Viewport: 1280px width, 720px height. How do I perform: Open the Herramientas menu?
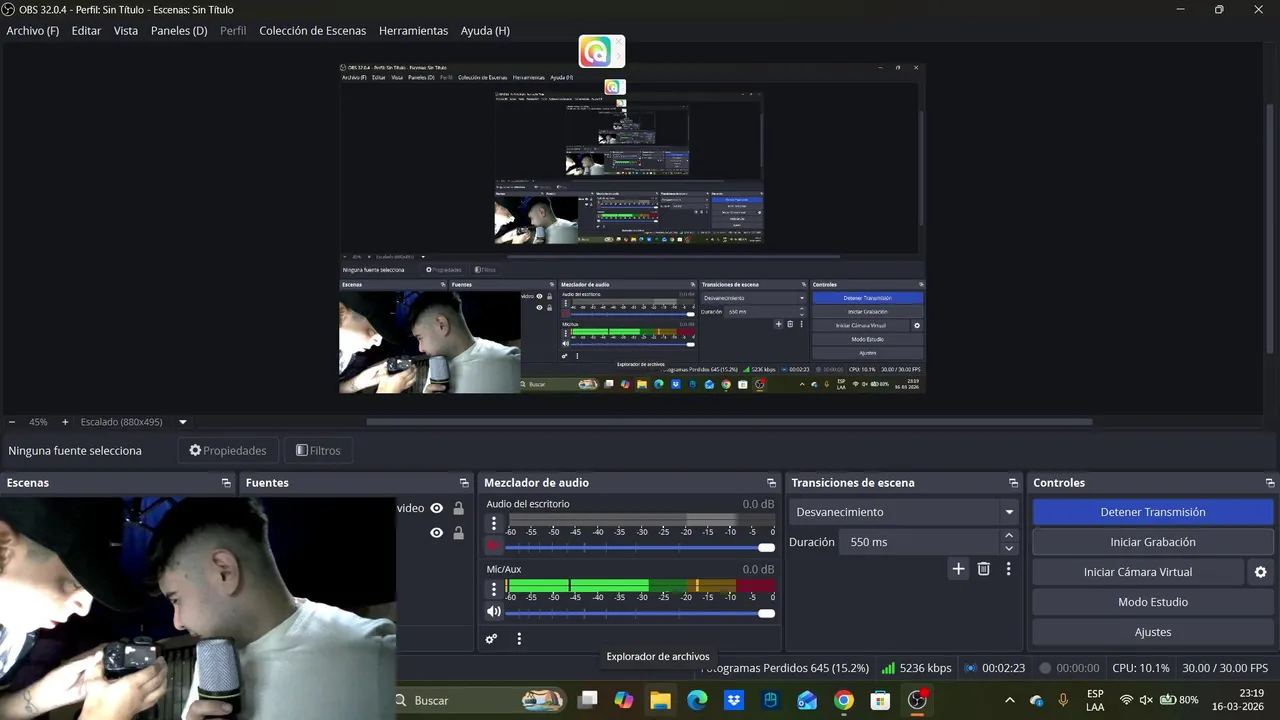[x=413, y=31]
